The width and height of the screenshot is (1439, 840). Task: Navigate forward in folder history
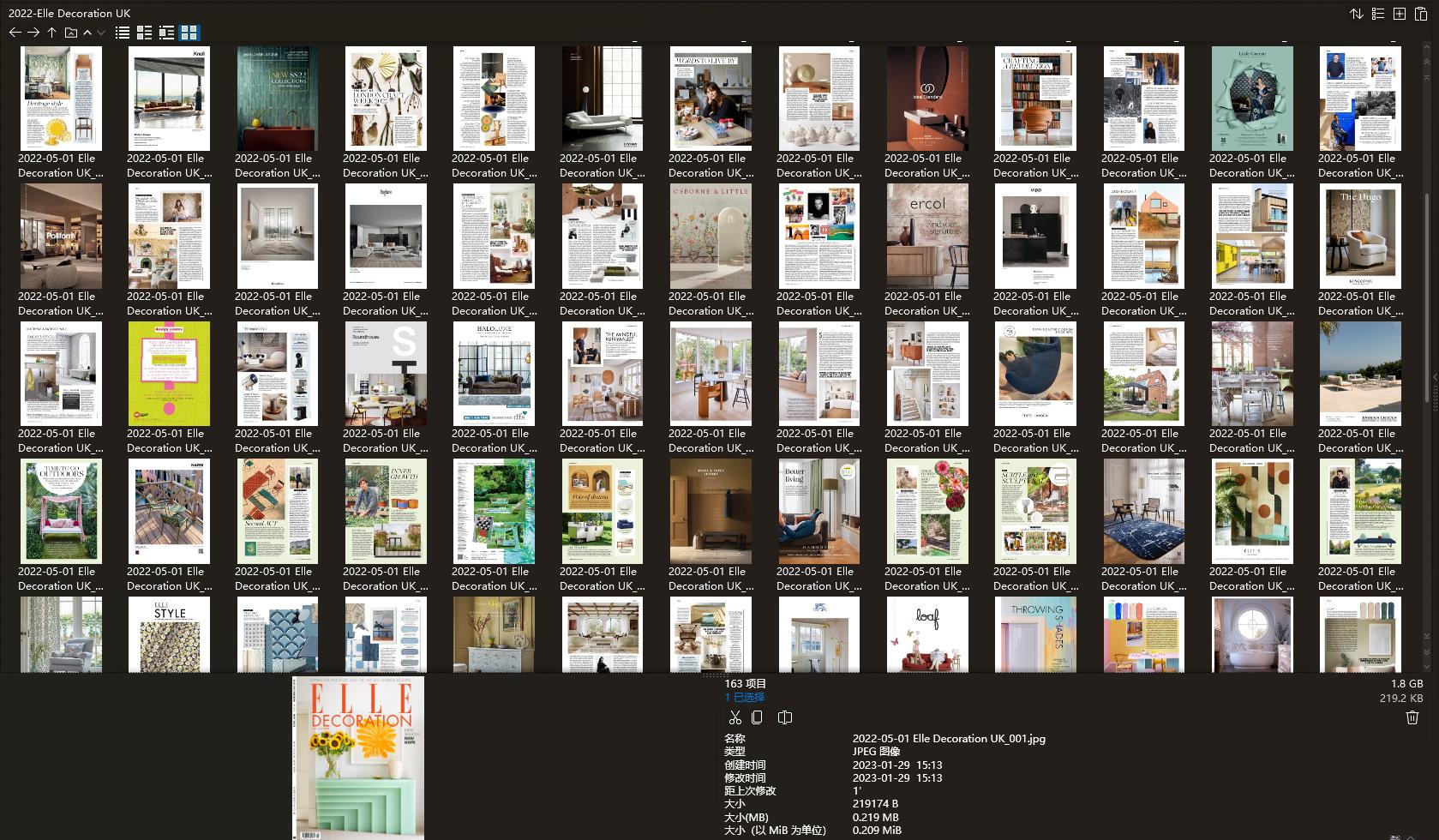coord(33,33)
